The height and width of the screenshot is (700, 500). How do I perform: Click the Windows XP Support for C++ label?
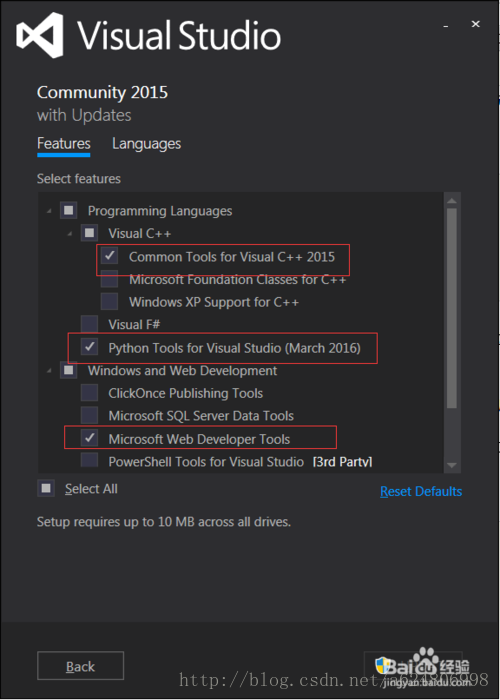[x=214, y=302]
